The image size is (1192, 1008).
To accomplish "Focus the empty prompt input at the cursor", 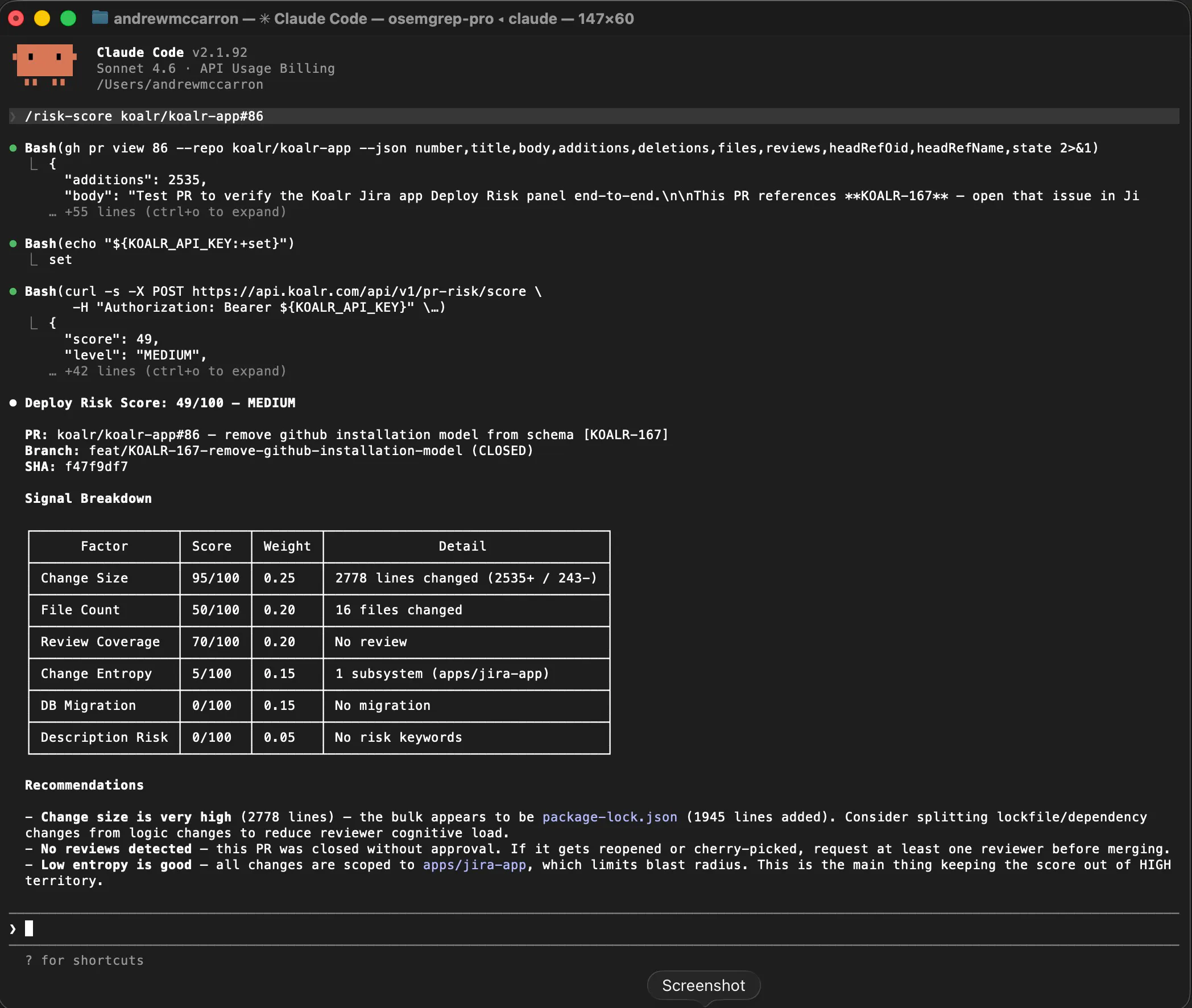I will pos(594,928).
